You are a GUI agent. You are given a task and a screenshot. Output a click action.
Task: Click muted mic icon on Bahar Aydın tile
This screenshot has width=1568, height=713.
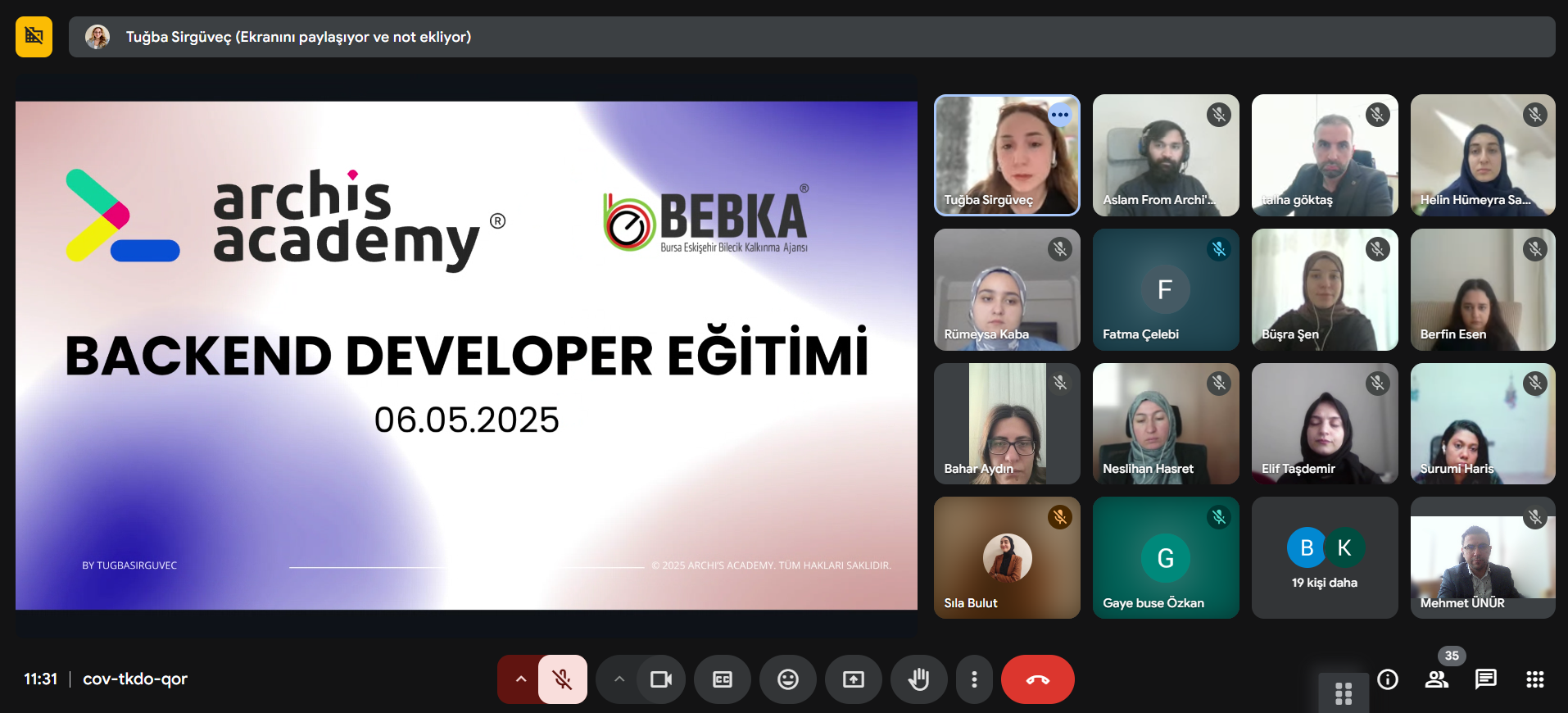[x=1060, y=383]
